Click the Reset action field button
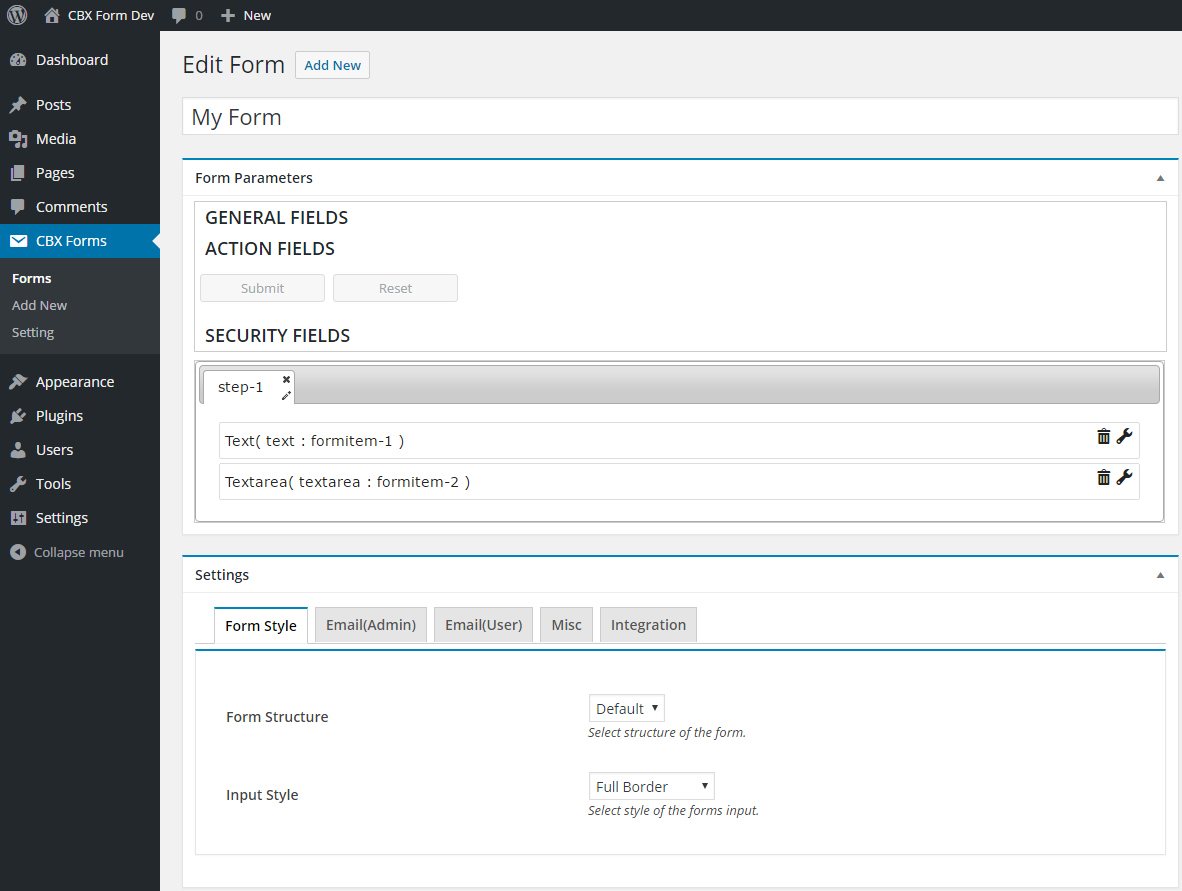The width and height of the screenshot is (1182, 891). click(x=395, y=288)
